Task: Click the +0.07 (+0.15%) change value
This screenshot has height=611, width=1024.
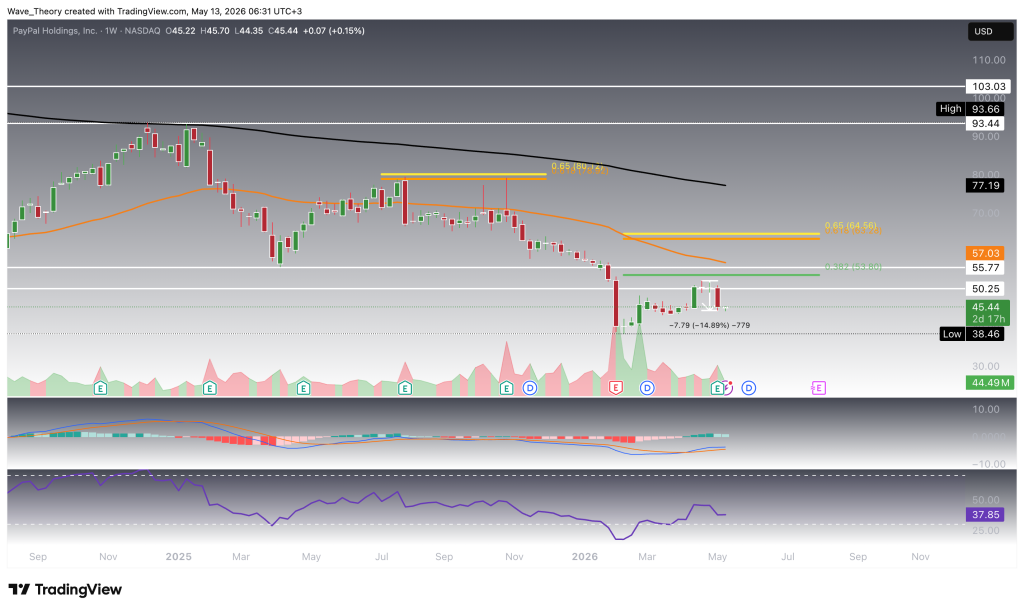Action: pyautogui.click(x=334, y=31)
